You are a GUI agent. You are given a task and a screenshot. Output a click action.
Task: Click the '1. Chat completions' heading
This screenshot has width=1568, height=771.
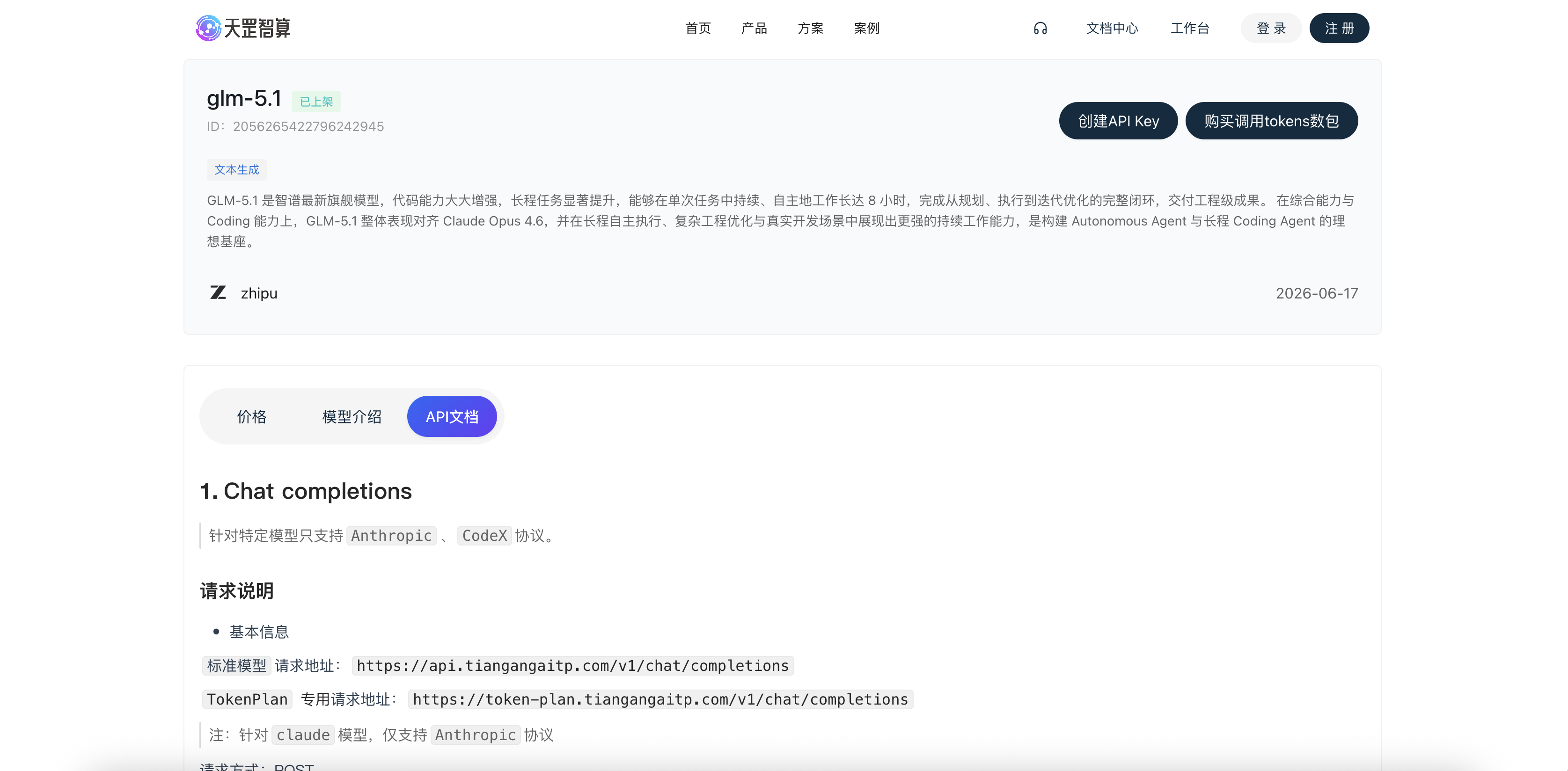(306, 491)
